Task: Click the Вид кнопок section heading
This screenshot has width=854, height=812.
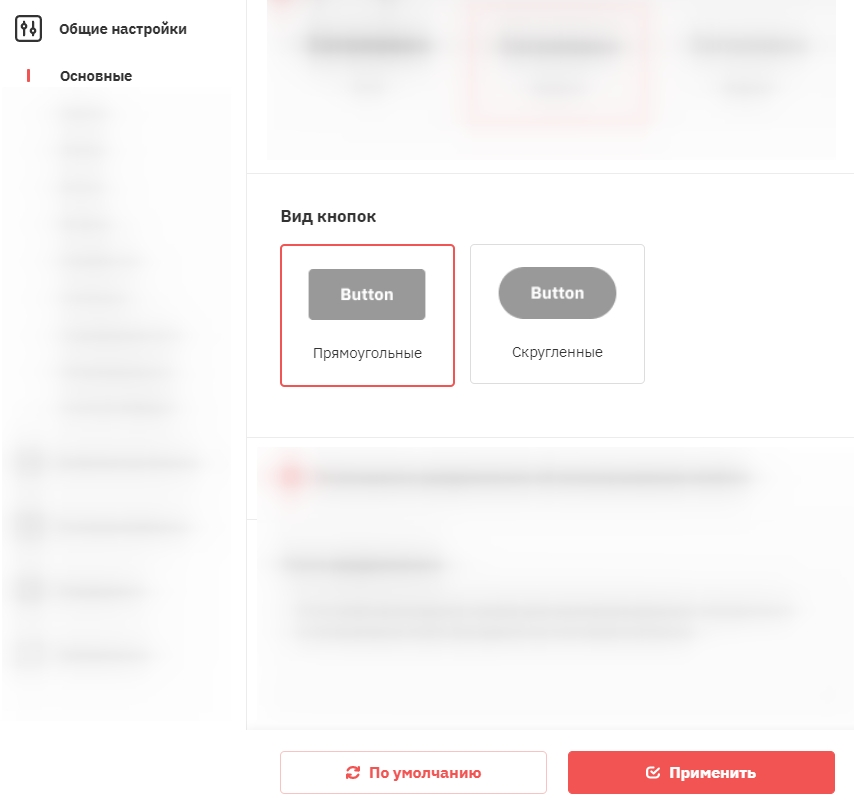Action: (328, 216)
